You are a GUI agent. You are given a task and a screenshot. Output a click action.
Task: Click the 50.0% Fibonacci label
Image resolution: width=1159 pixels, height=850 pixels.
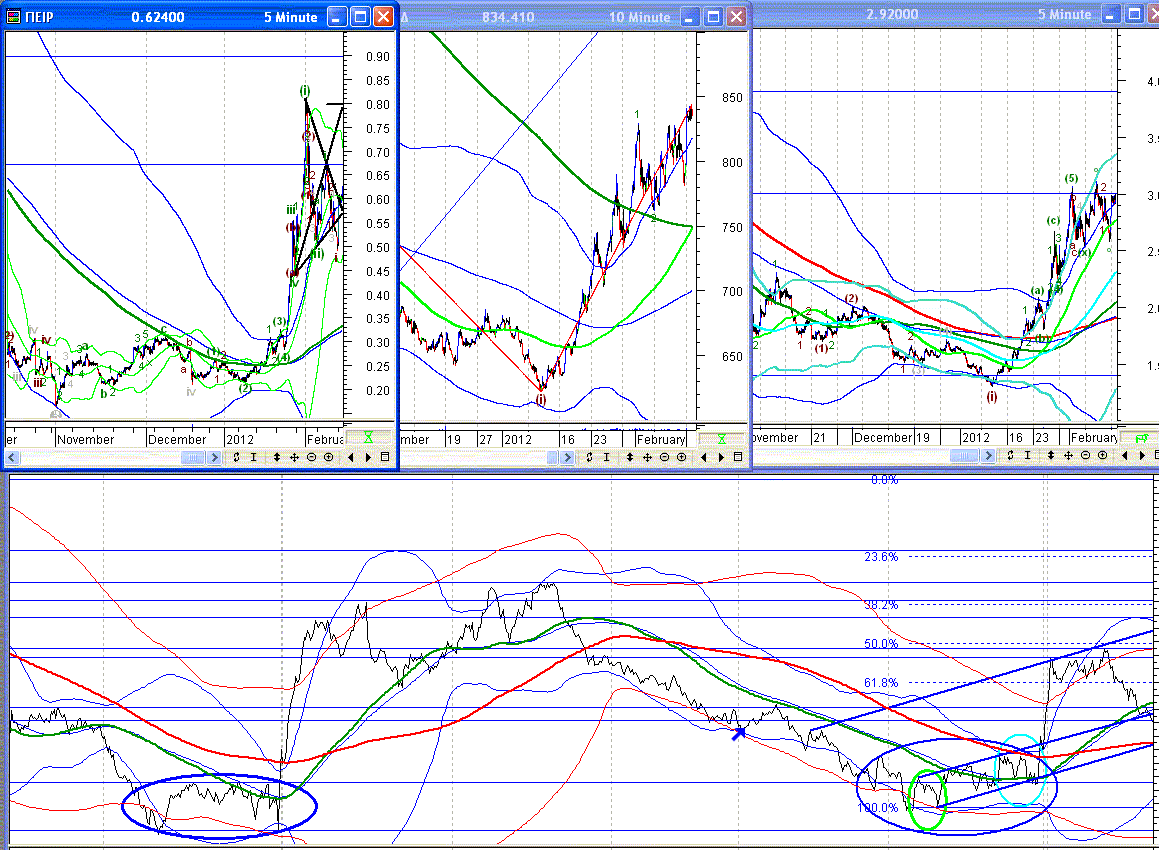click(881, 643)
